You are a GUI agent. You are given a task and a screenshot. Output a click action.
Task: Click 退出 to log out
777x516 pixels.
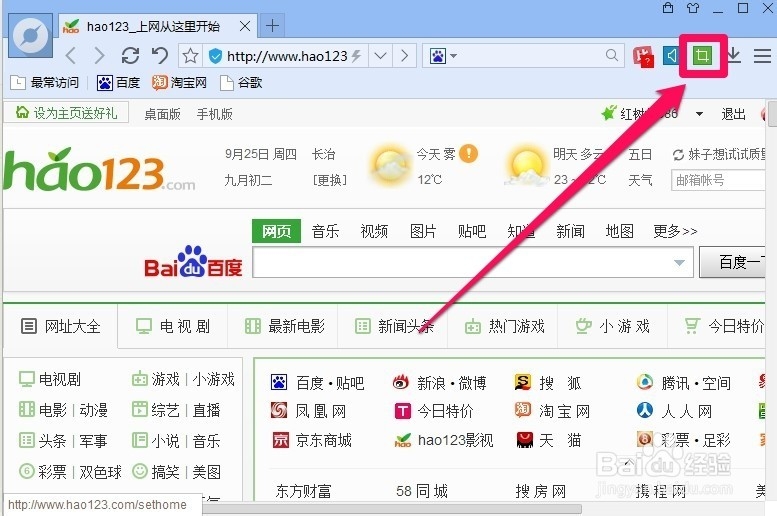click(733, 114)
